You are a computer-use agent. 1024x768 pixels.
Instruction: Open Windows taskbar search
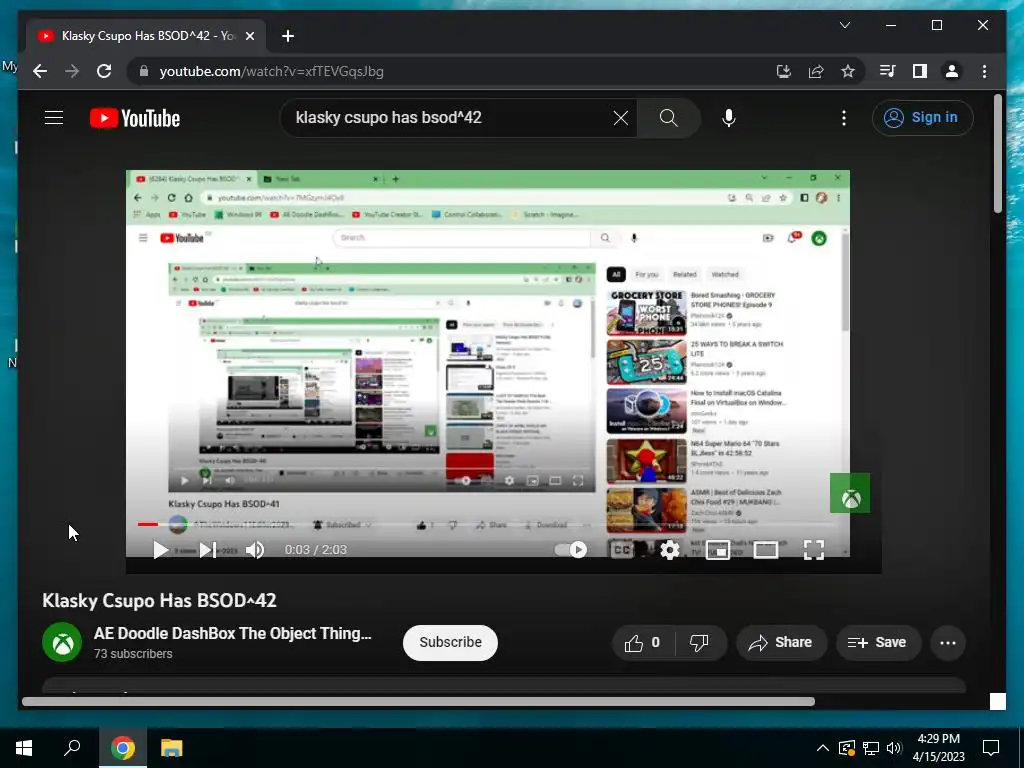click(72, 748)
